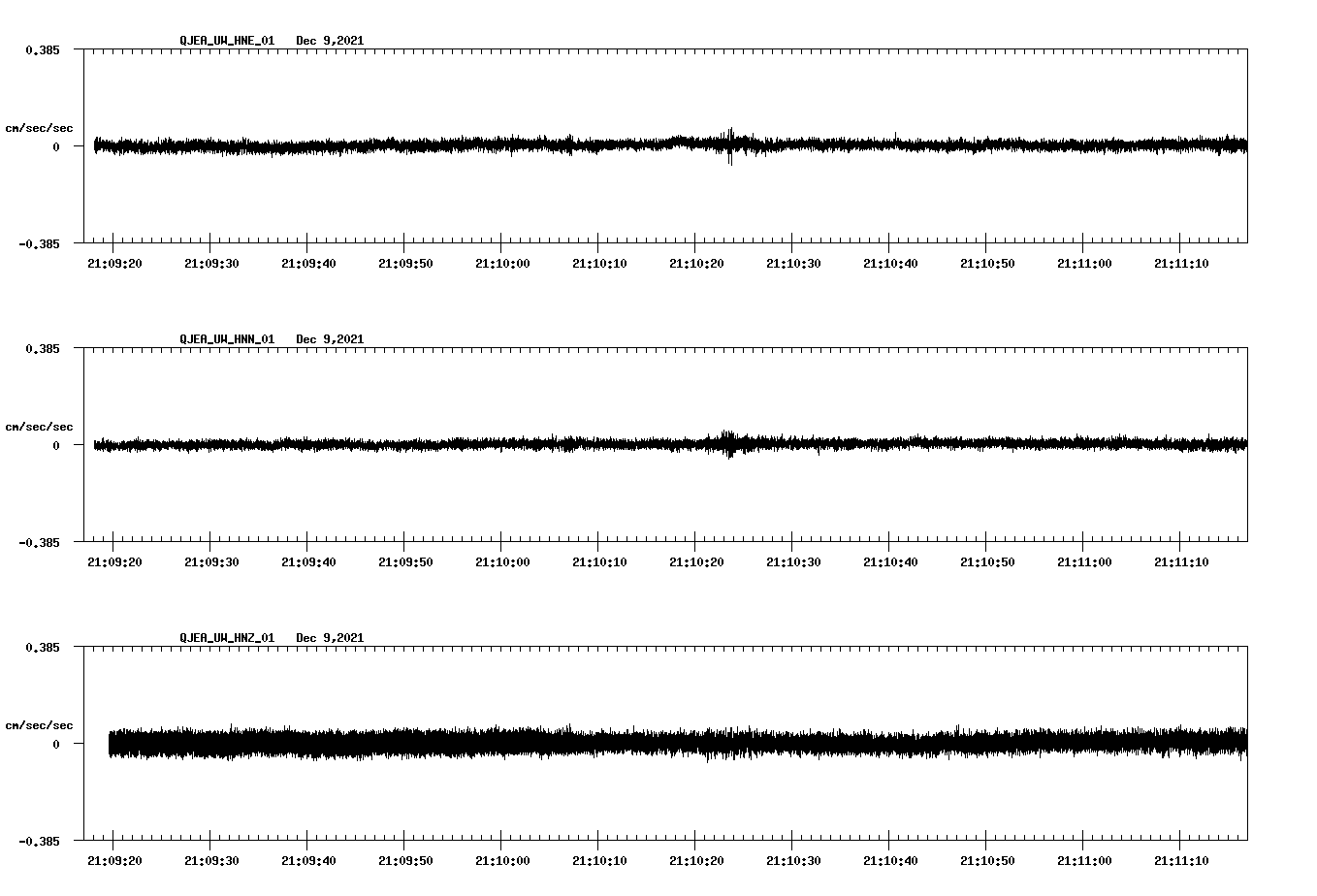Click the 21:09:20 label on the HNN chart
The height and width of the screenshot is (896, 1317).
tap(114, 562)
